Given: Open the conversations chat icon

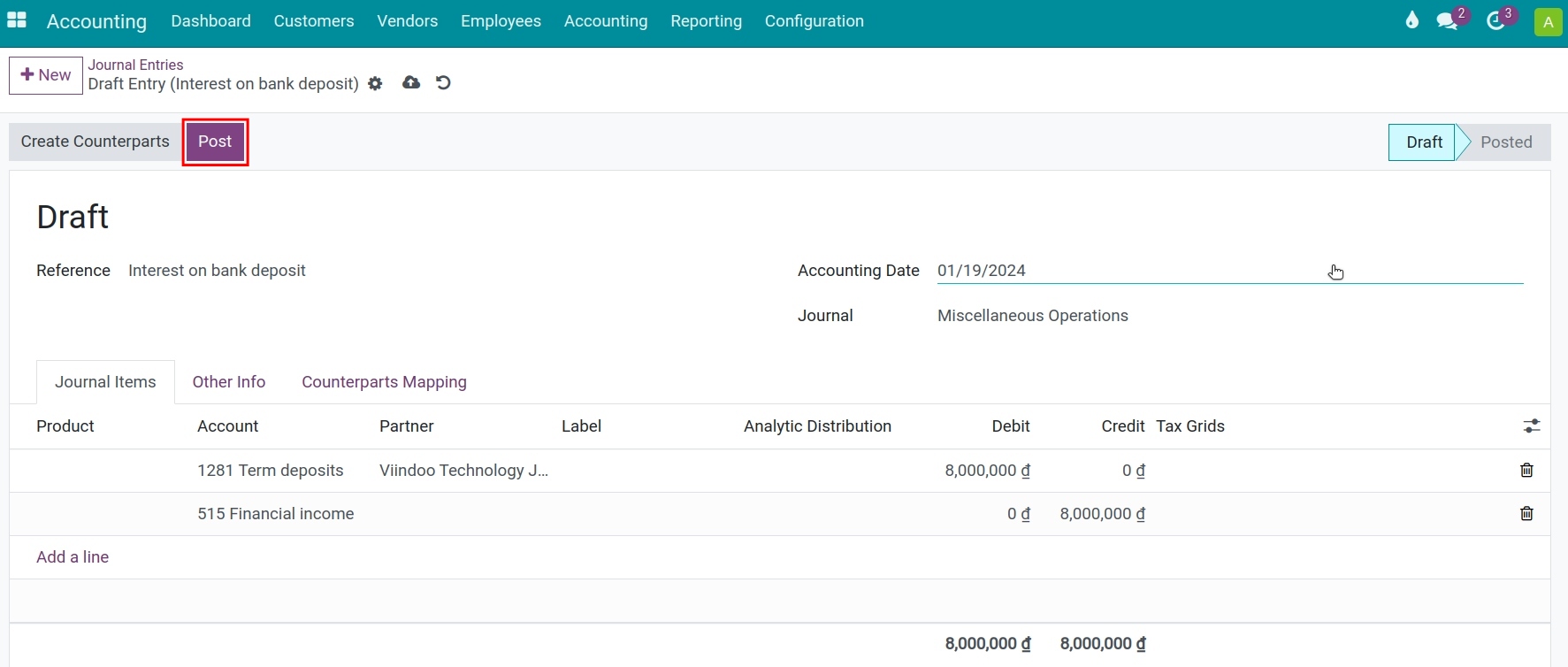Looking at the screenshot, I should 1448,21.
